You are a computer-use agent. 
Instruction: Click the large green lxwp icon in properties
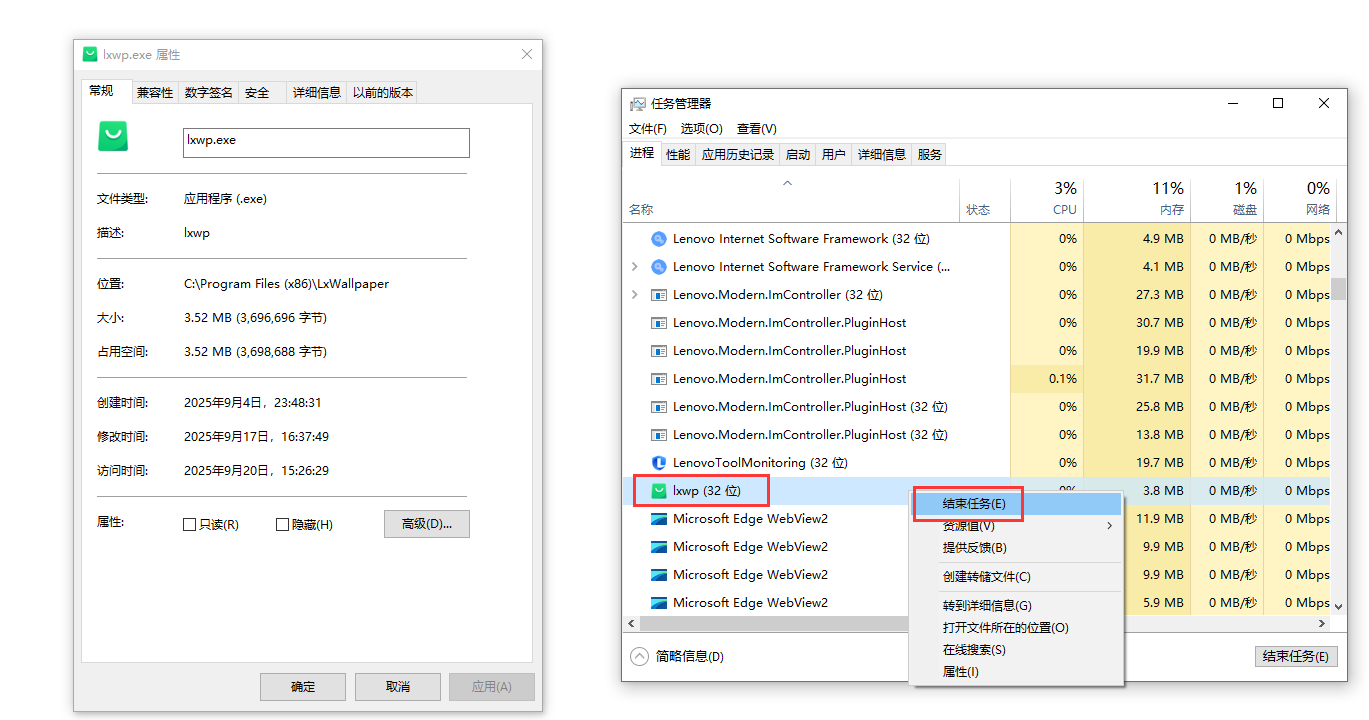tap(113, 136)
